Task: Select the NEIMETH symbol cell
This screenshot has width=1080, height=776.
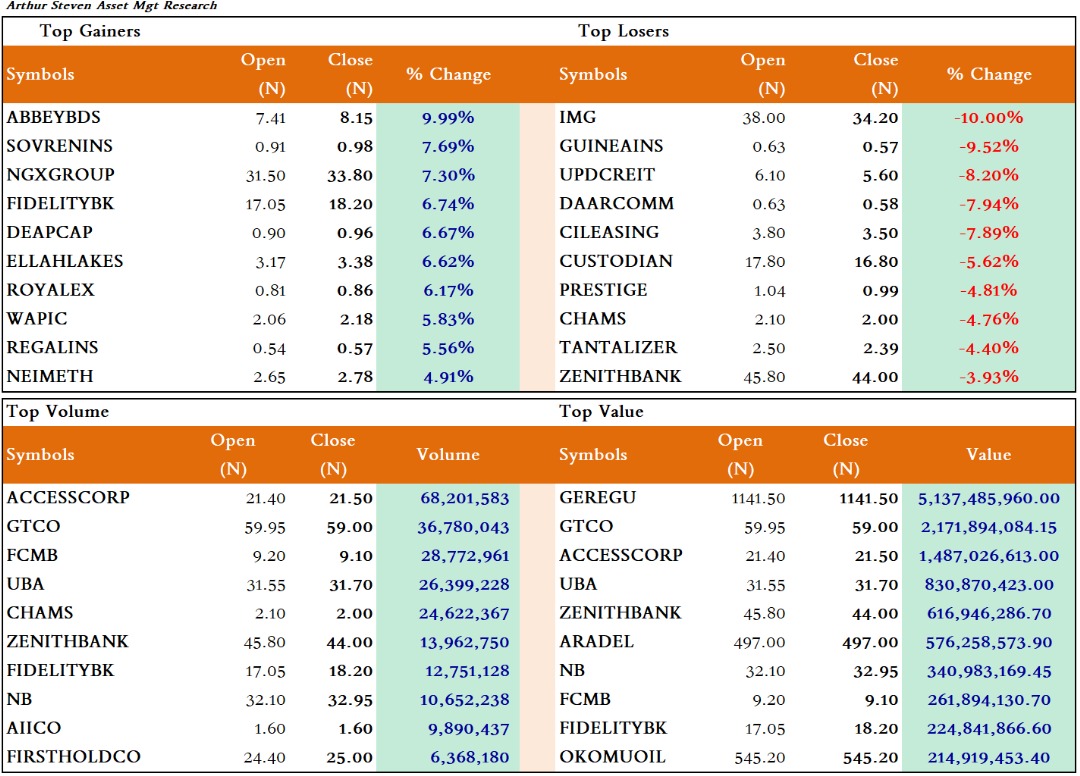Action: [x=50, y=377]
